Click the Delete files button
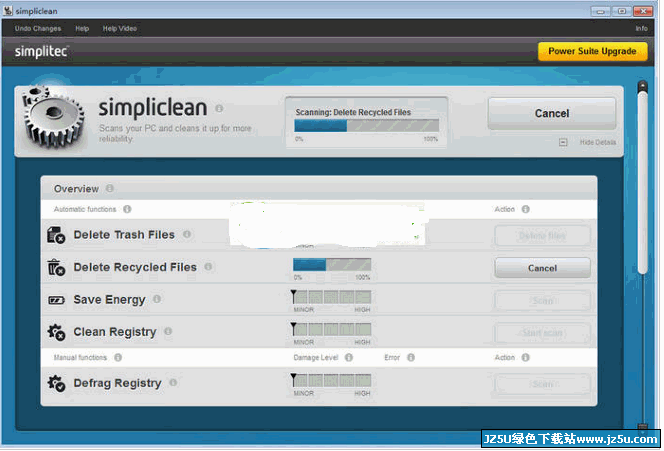The width and height of the screenshot is (664, 451). point(542,236)
